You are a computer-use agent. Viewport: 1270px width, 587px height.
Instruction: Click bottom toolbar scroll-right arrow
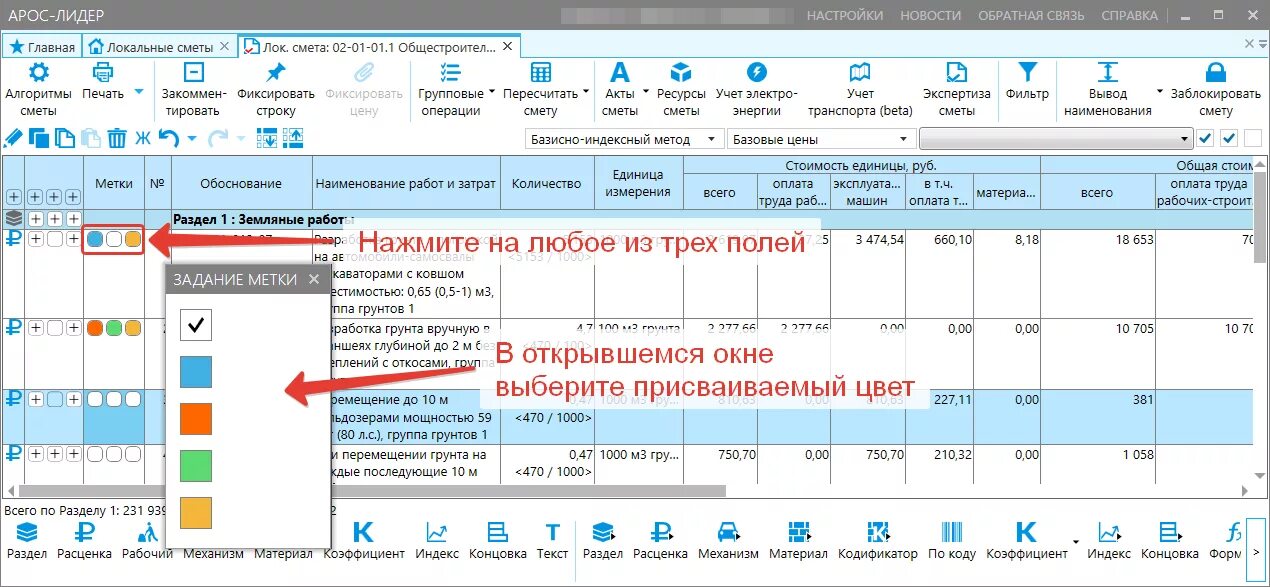tap(1257, 552)
